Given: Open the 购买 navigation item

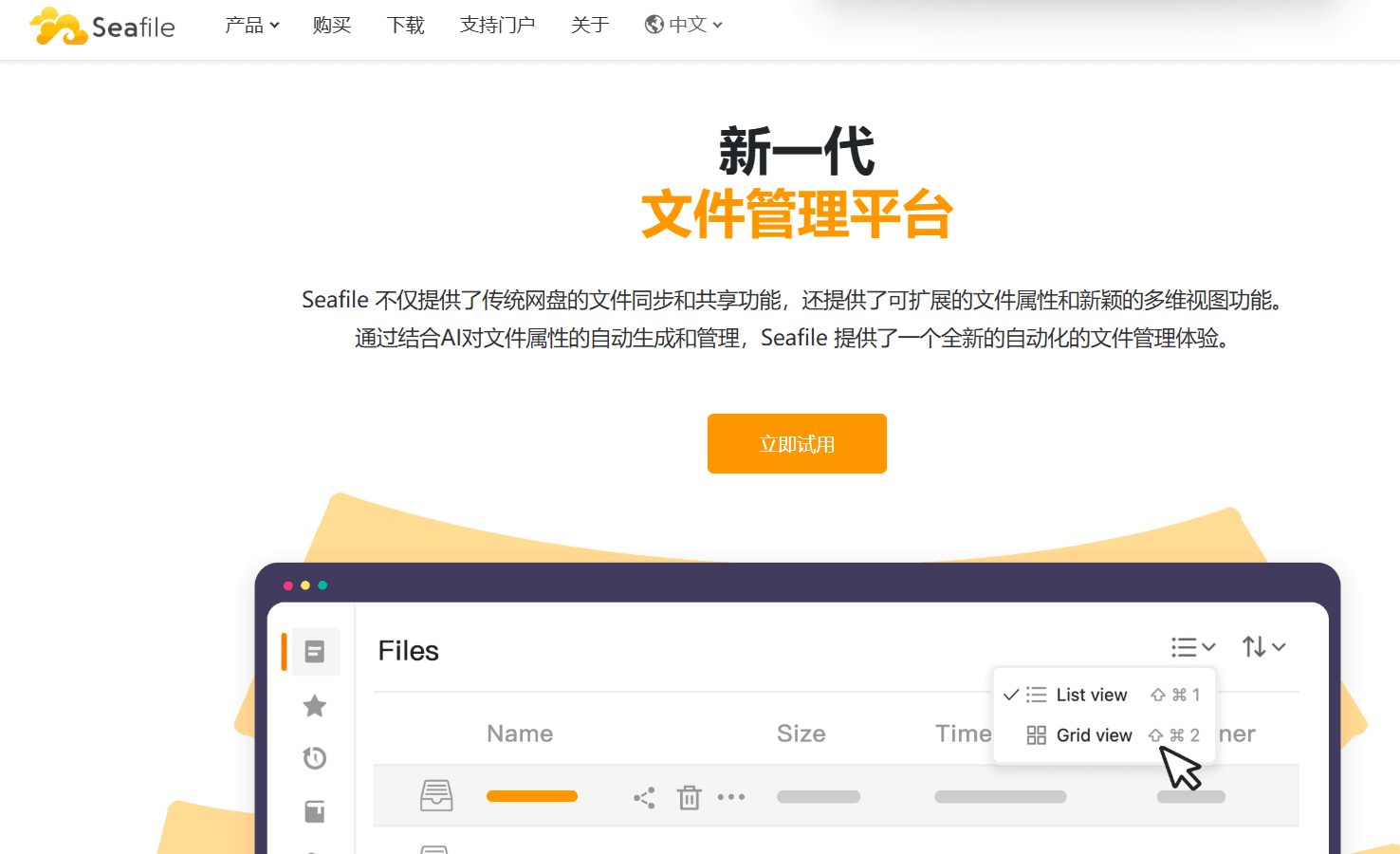Looking at the screenshot, I should [x=332, y=26].
